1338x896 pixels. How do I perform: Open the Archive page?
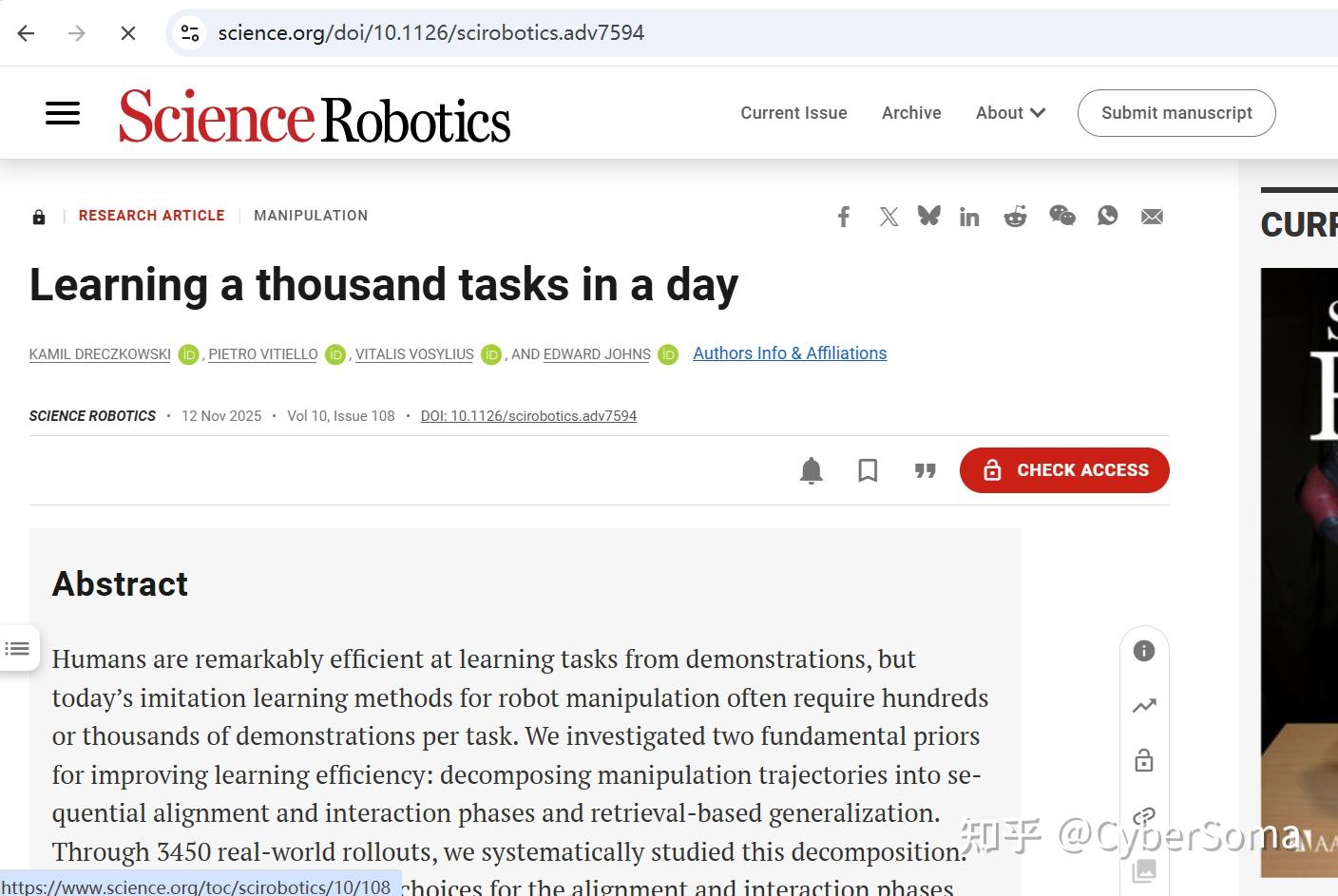pos(910,113)
